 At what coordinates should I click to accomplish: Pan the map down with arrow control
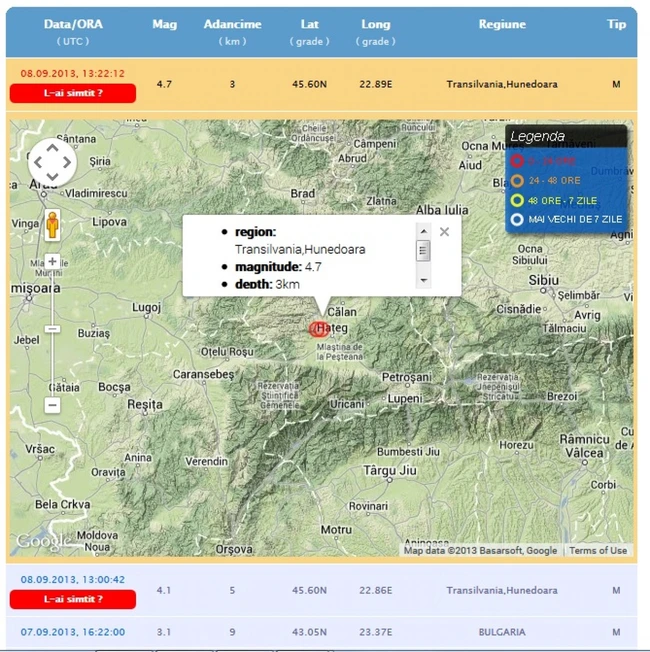point(52,177)
